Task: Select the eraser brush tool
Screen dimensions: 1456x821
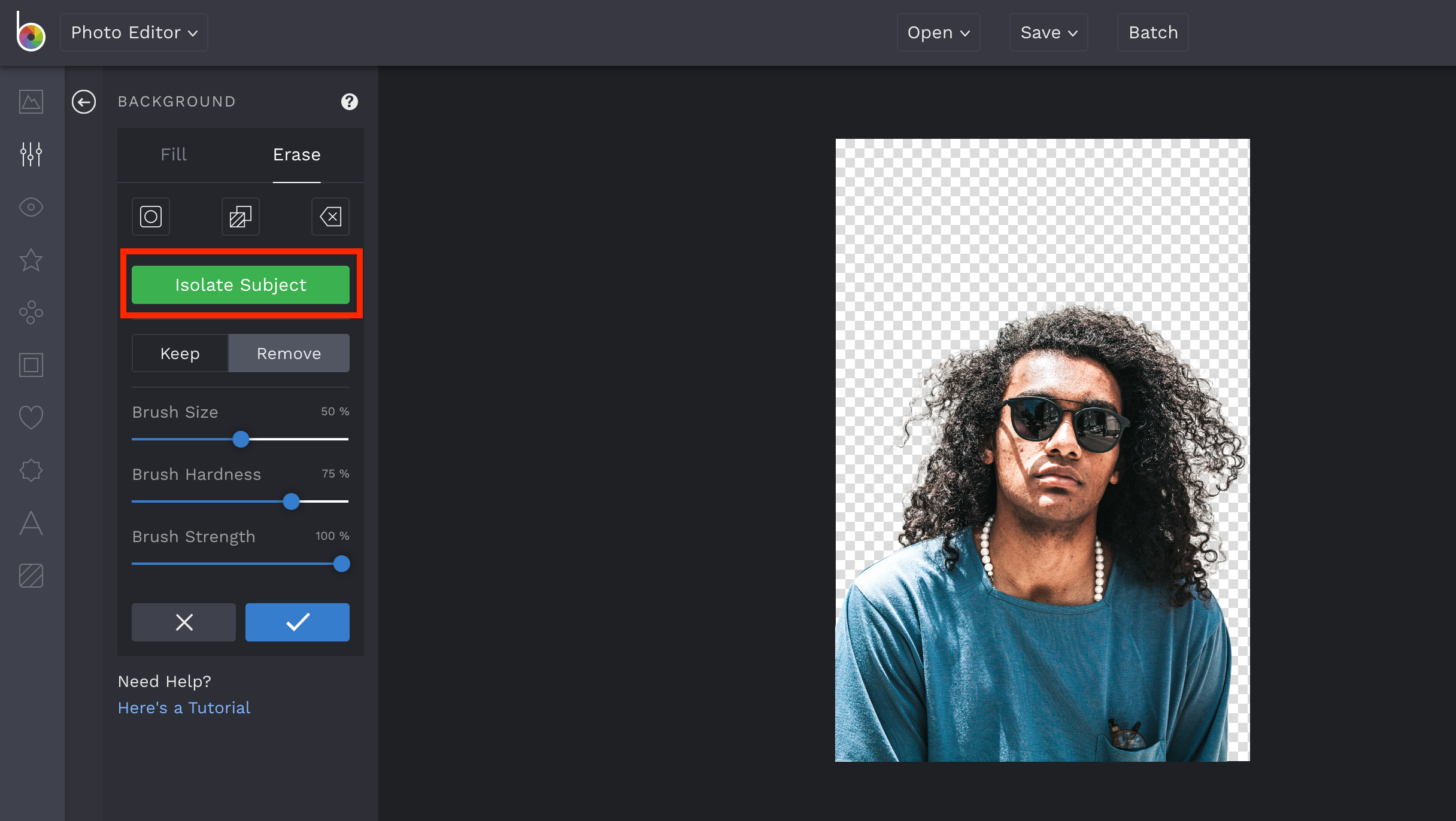Action: coord(150,217)
